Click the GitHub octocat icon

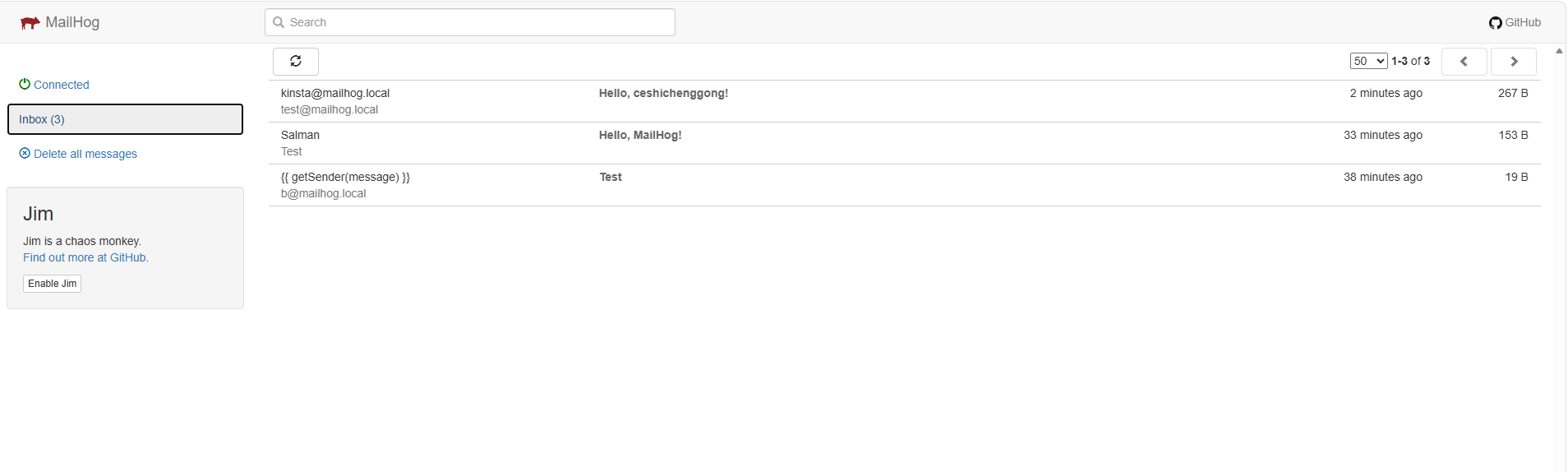[x=1495, y=23]
